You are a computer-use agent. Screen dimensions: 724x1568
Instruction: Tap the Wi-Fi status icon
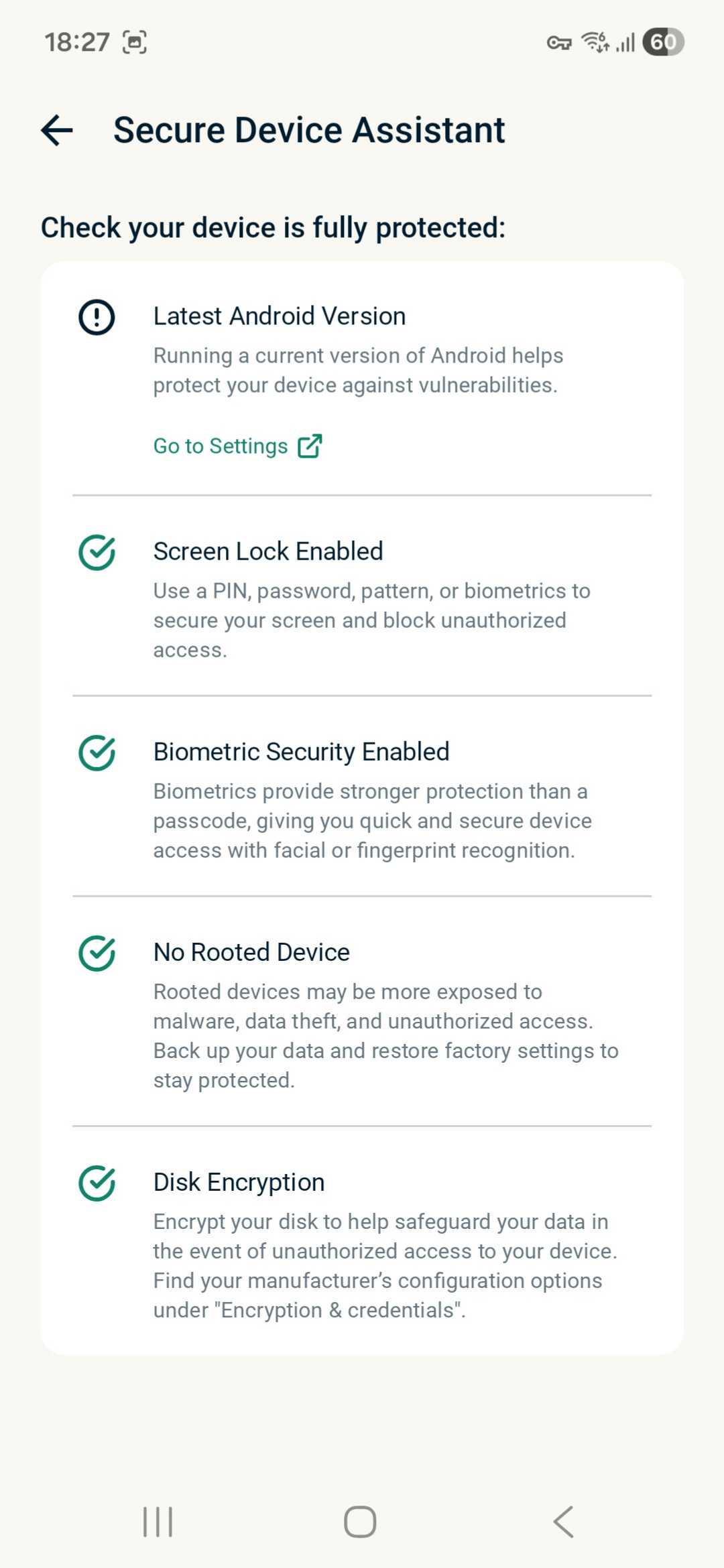[x=595, y=42]
